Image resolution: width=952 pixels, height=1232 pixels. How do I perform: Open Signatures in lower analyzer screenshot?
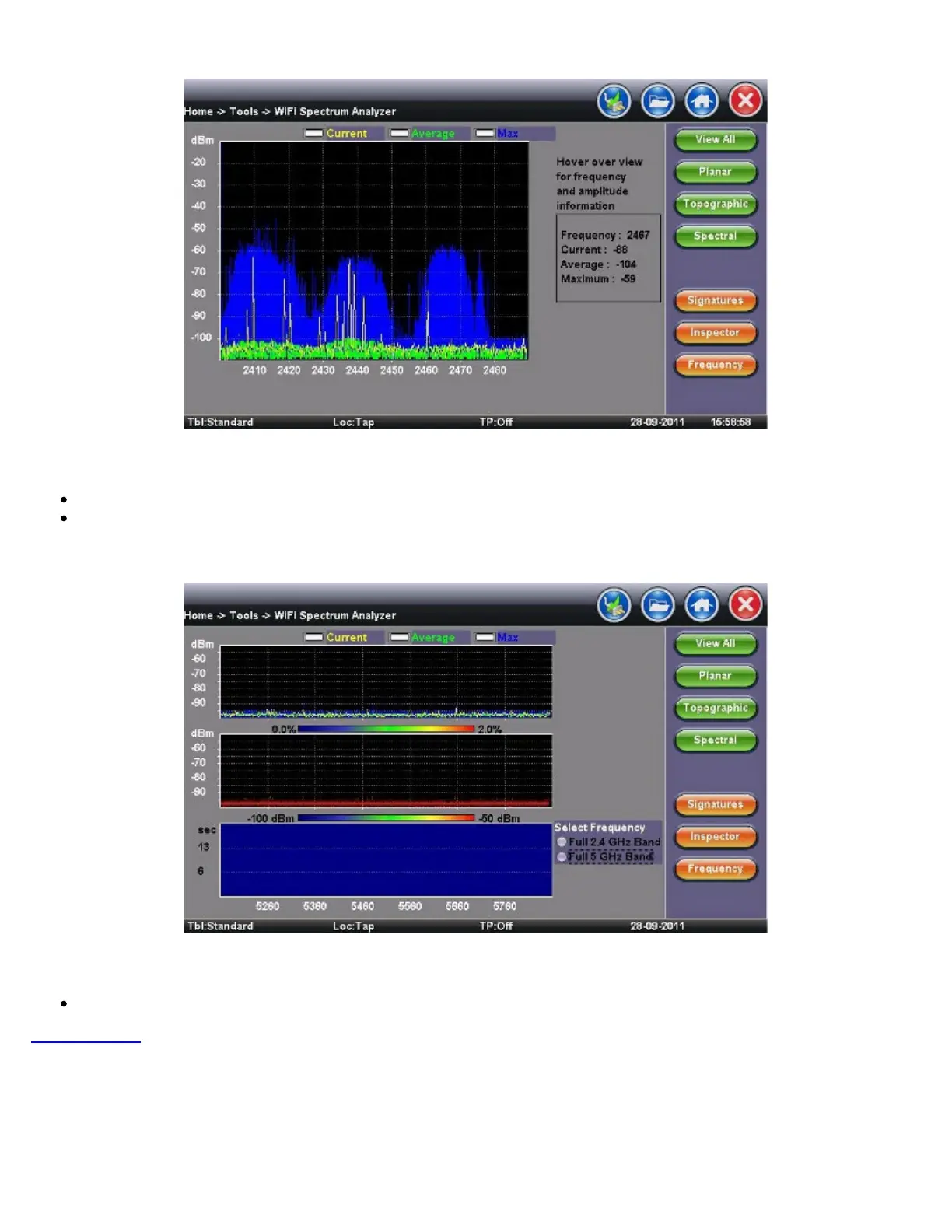click(715, 805)
